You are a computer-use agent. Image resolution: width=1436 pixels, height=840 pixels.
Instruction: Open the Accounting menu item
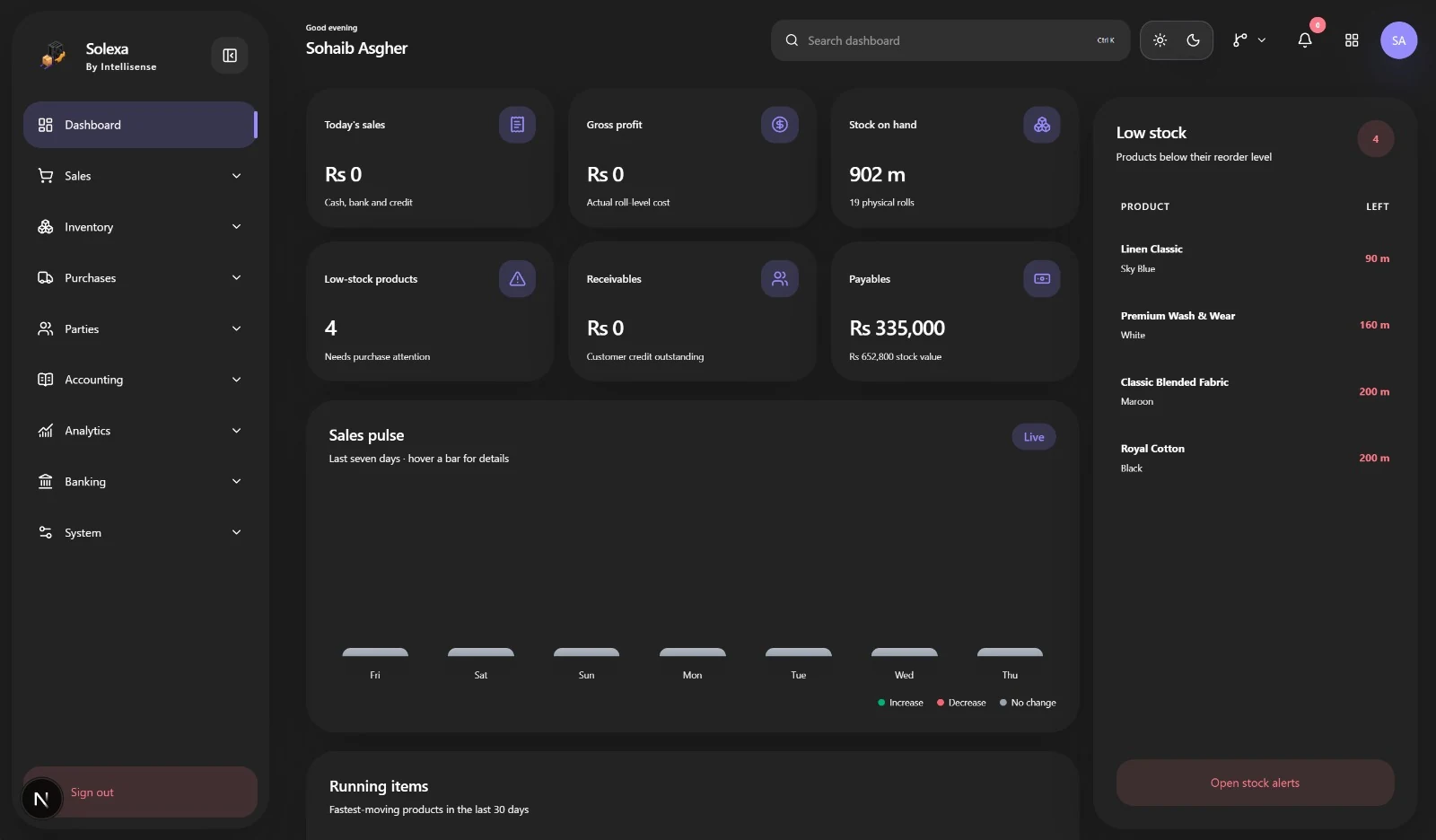[x=140, y=380]
